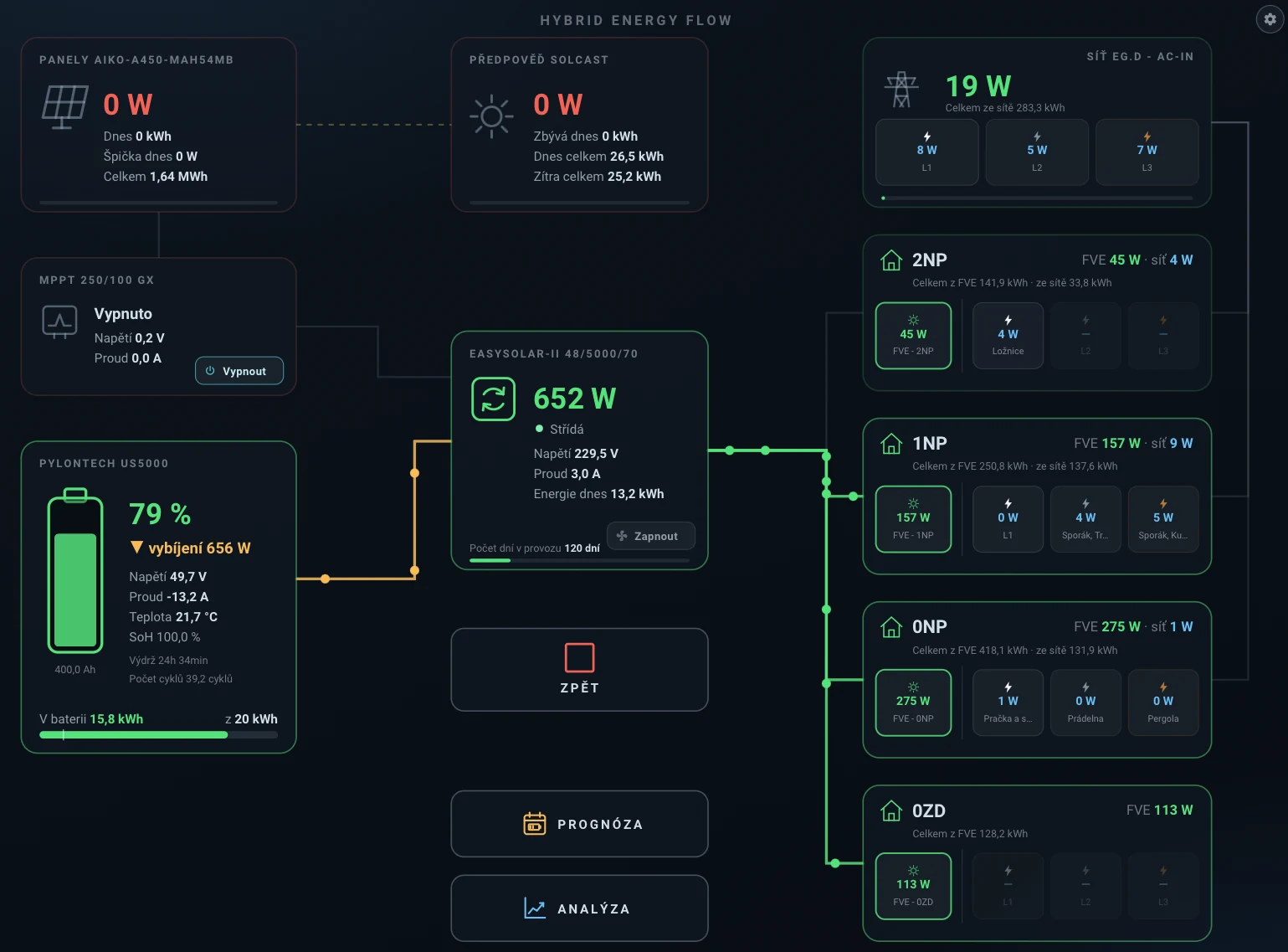The image size is (1288, 952).
Task: Click the grid 19 W power reading
Action: pos(978,86)
